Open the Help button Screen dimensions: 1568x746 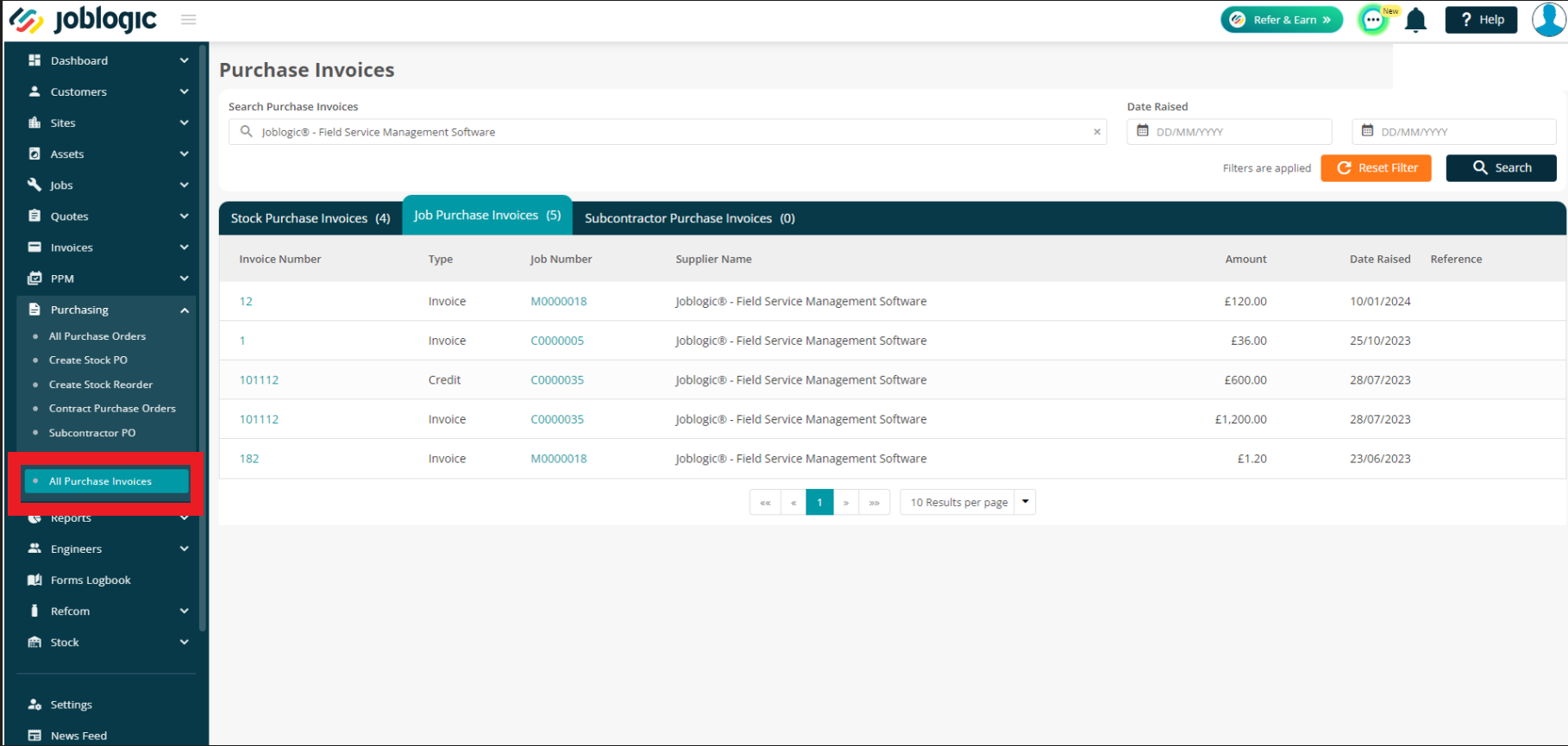[x=1481, y=20]
